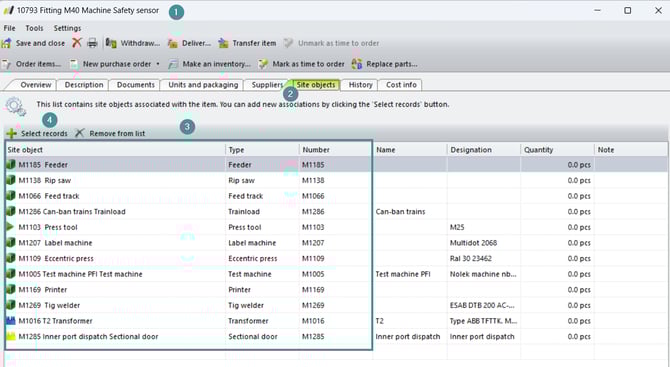Open the File menu
The width and height of the screenshot is (670, 367).
click(x=9, y=28)
